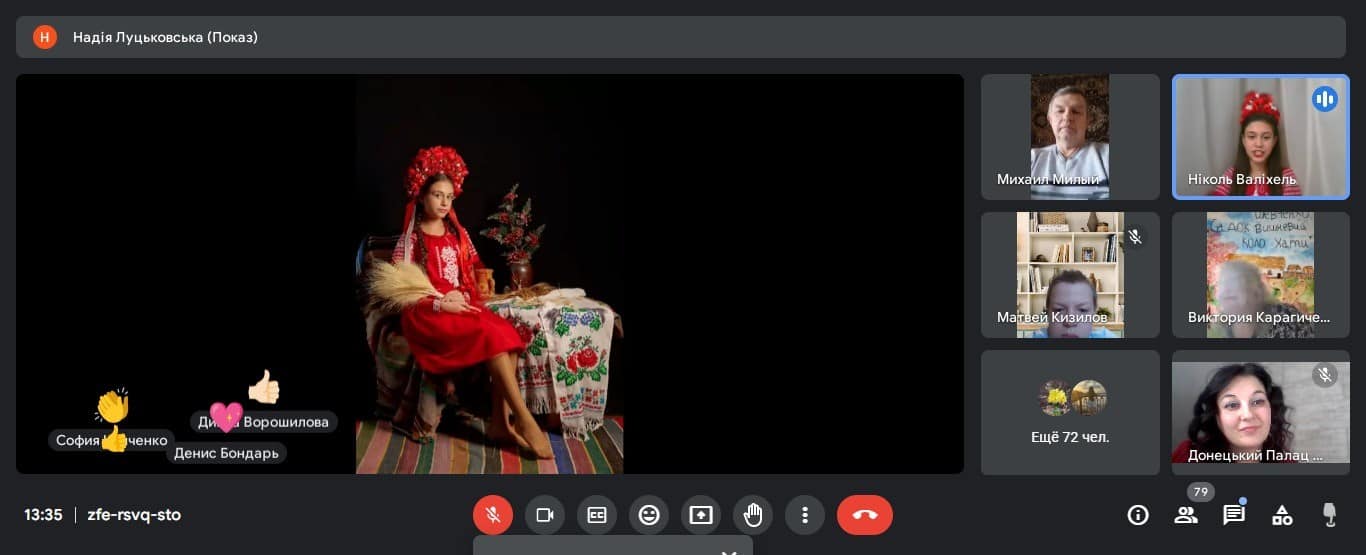Open the chat panel
This screenshot has height=555, width=1366.
point(1234,515)
